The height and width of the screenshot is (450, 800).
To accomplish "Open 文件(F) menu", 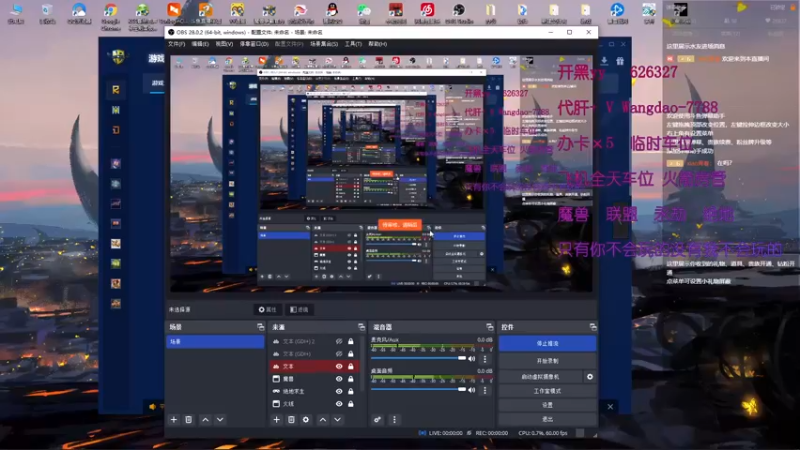I will 177,44.
